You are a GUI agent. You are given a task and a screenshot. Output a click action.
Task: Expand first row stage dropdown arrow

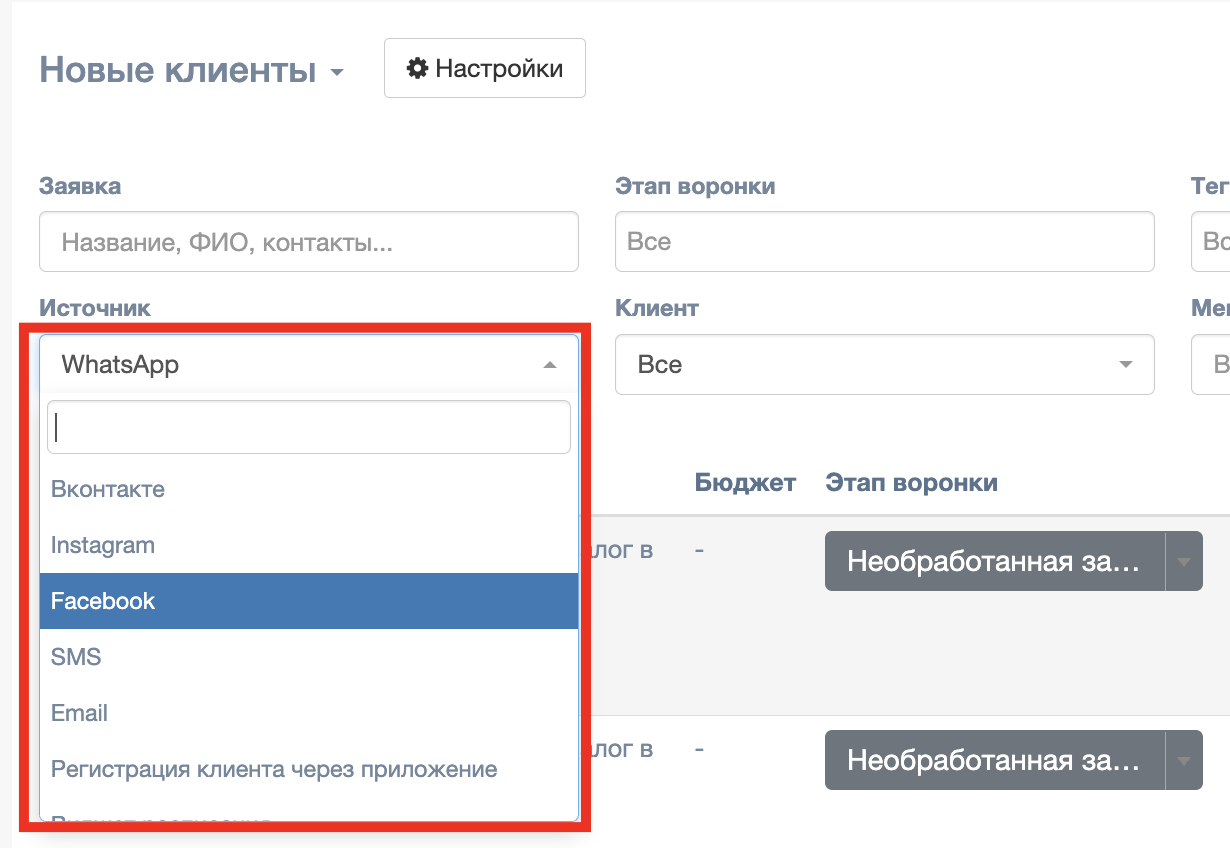(x=1184, y=561)
